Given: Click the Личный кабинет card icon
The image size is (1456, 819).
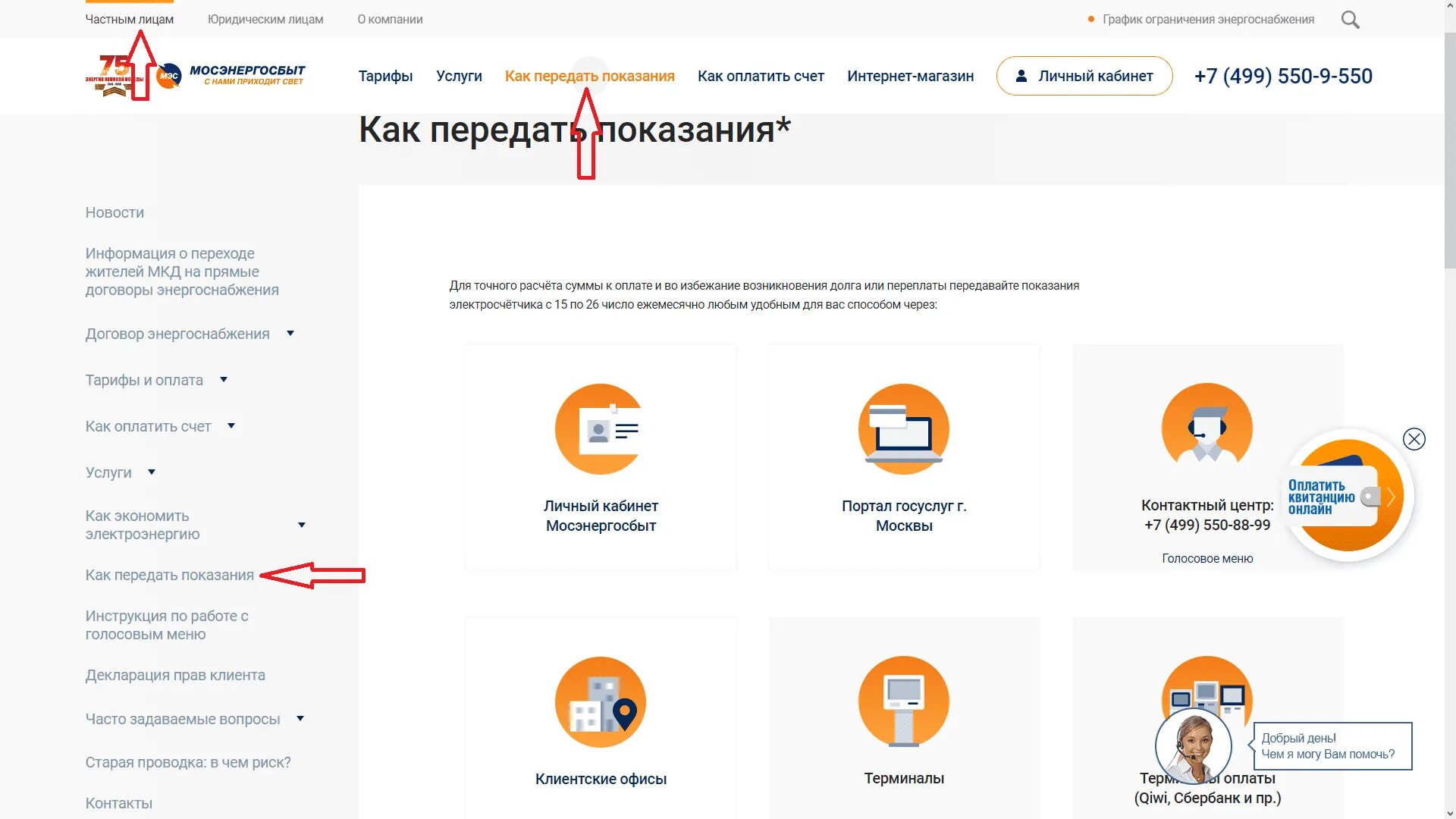Looking at the screenshot, I should click(x=601, y=429).
